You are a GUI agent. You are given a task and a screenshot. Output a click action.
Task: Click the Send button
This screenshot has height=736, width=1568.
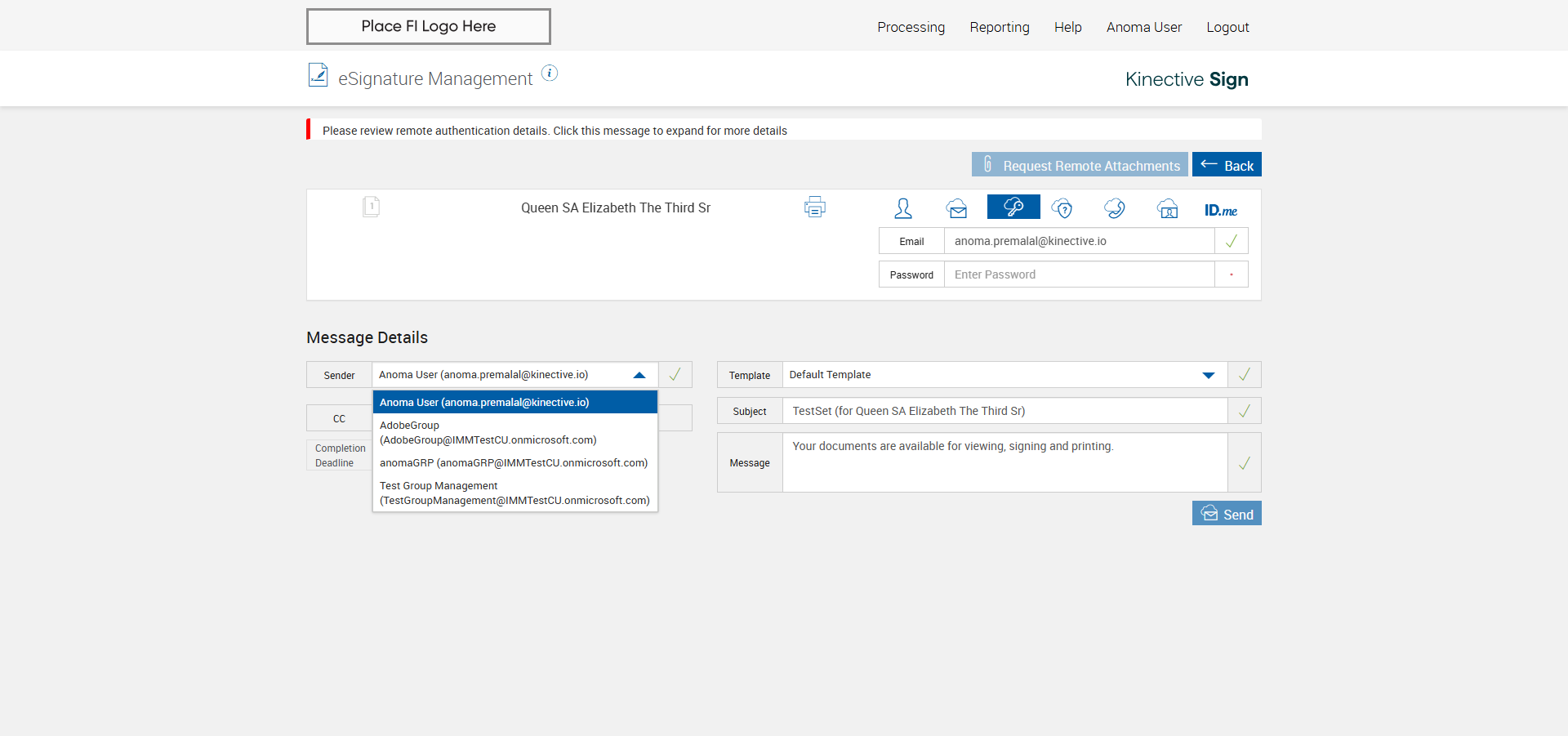(x=1226, y=514)
